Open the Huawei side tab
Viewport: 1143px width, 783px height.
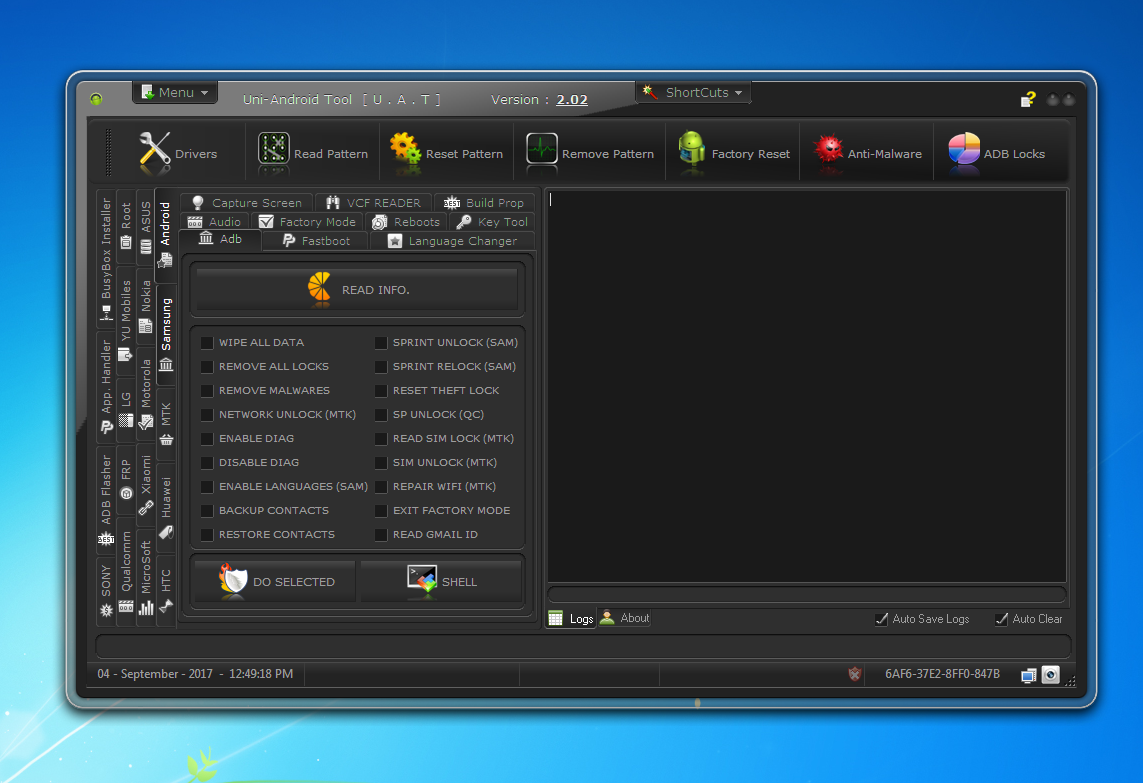[x=166, y=508]
